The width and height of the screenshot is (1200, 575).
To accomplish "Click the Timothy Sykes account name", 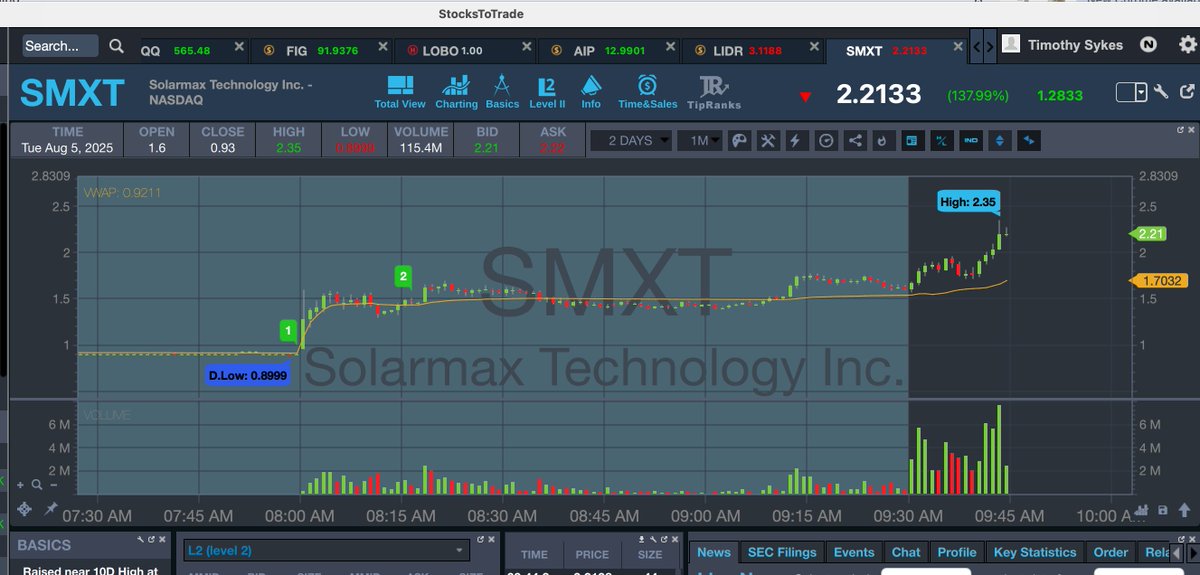I will coord(1076,45).
